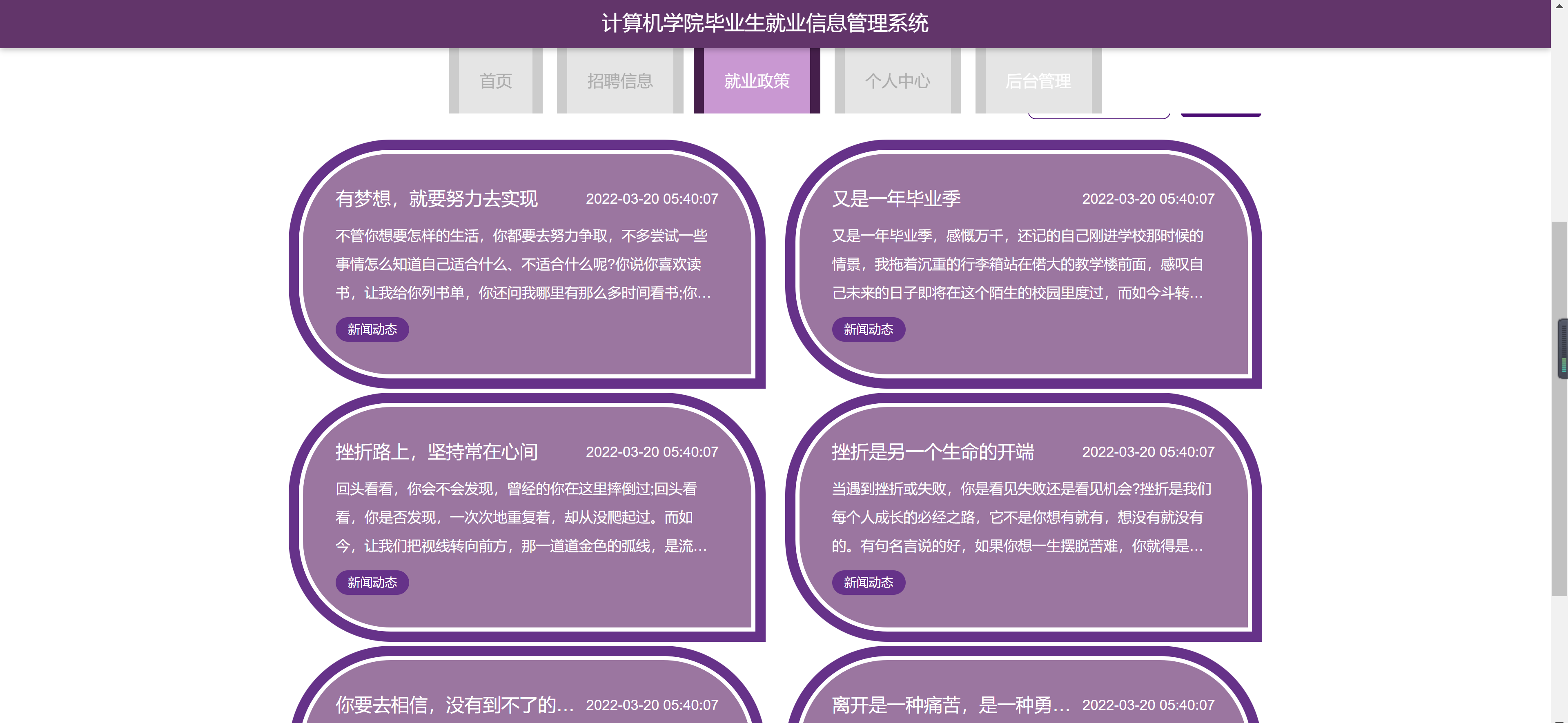1568x723 pixels.
Task: Open the 后台管理 tab
Action: pos(1038,81)
